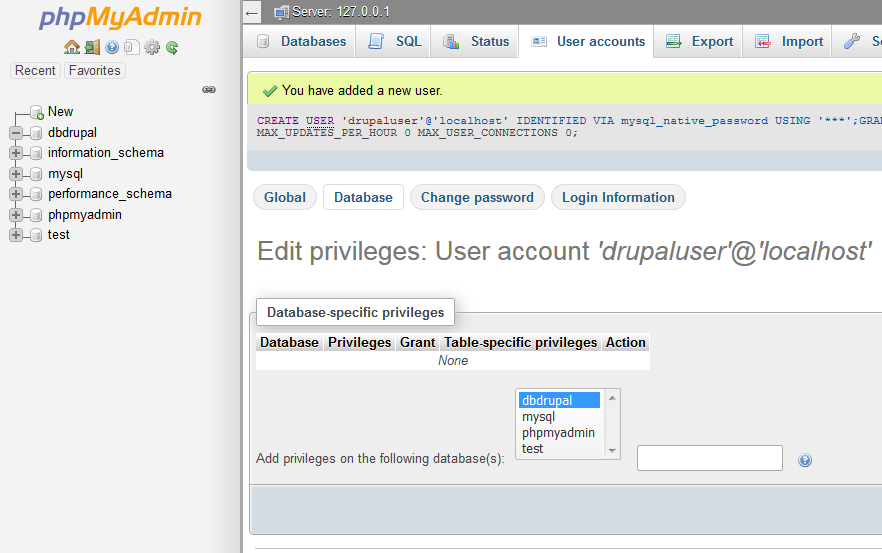Show the Recent tables list
Screen dimensions: 882x553
(x=35, y=70)
